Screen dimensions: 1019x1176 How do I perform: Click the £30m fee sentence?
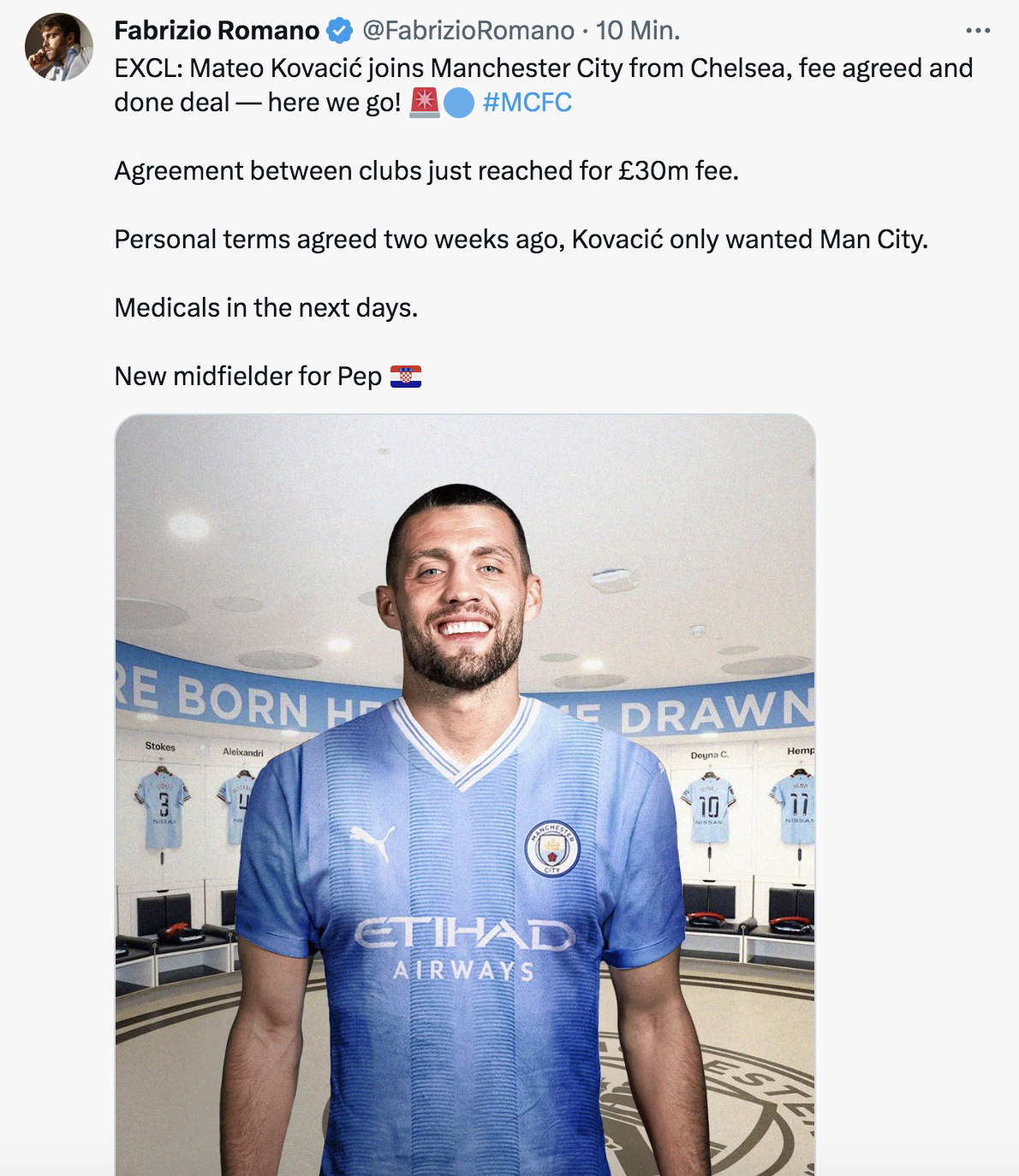click(x=426, y=171)
